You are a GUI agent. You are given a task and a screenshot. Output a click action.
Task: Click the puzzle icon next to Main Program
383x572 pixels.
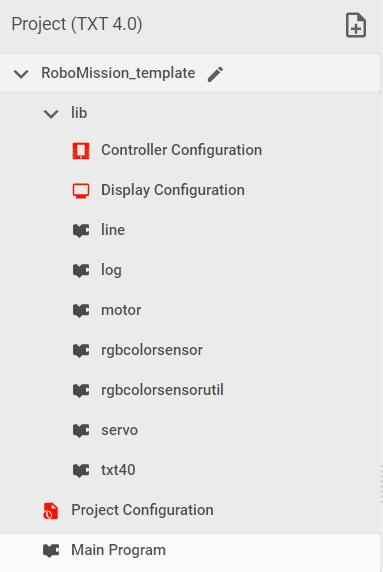pos(51,550)
